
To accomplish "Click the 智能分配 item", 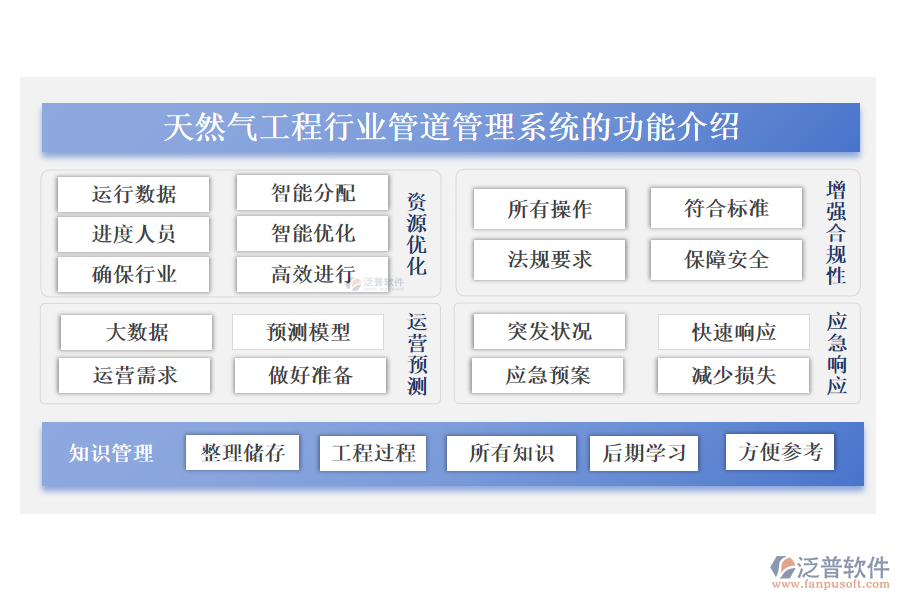I will 311,193.
